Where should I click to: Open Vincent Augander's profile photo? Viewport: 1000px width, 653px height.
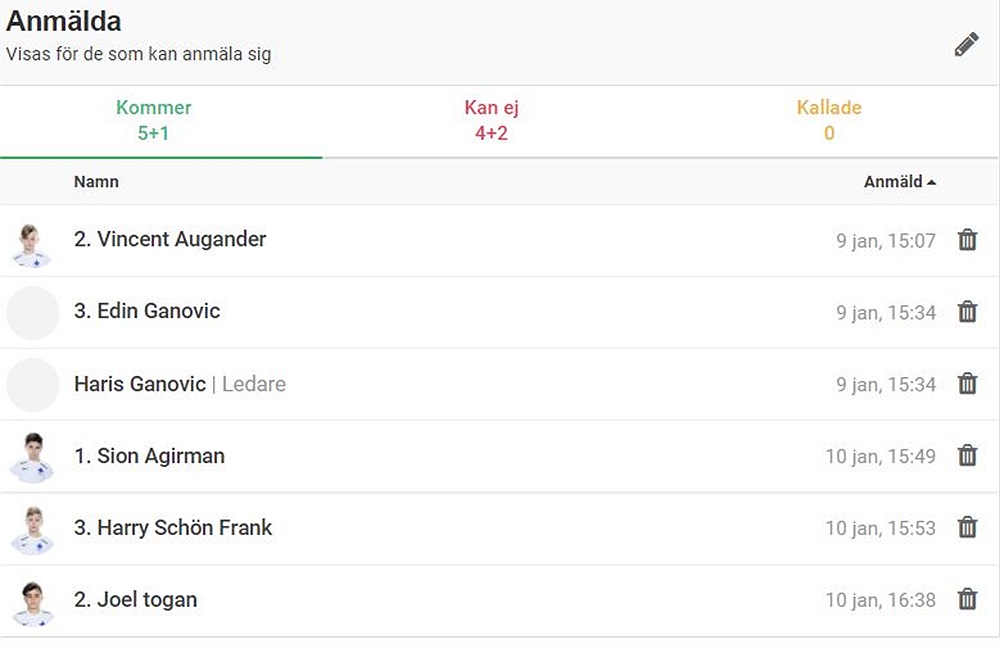click(x=32, y=246)
